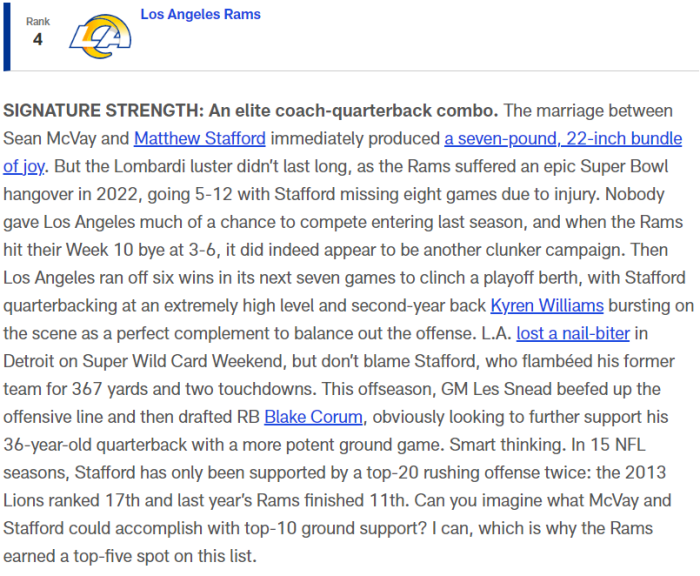Click the 'SIGNATURE STRENGTH:' bold heading

104,111
